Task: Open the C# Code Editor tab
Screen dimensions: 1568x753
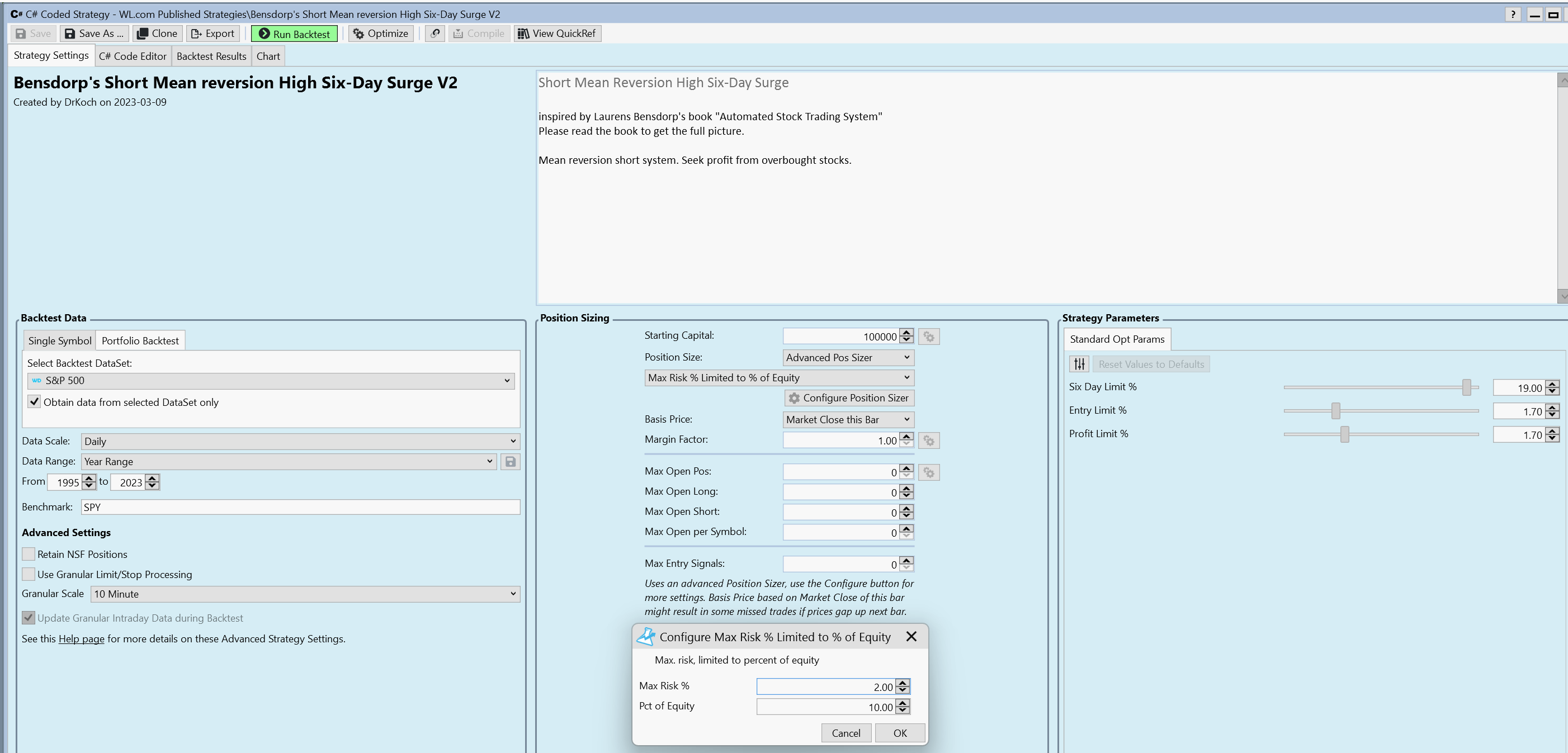Action: 132,56
